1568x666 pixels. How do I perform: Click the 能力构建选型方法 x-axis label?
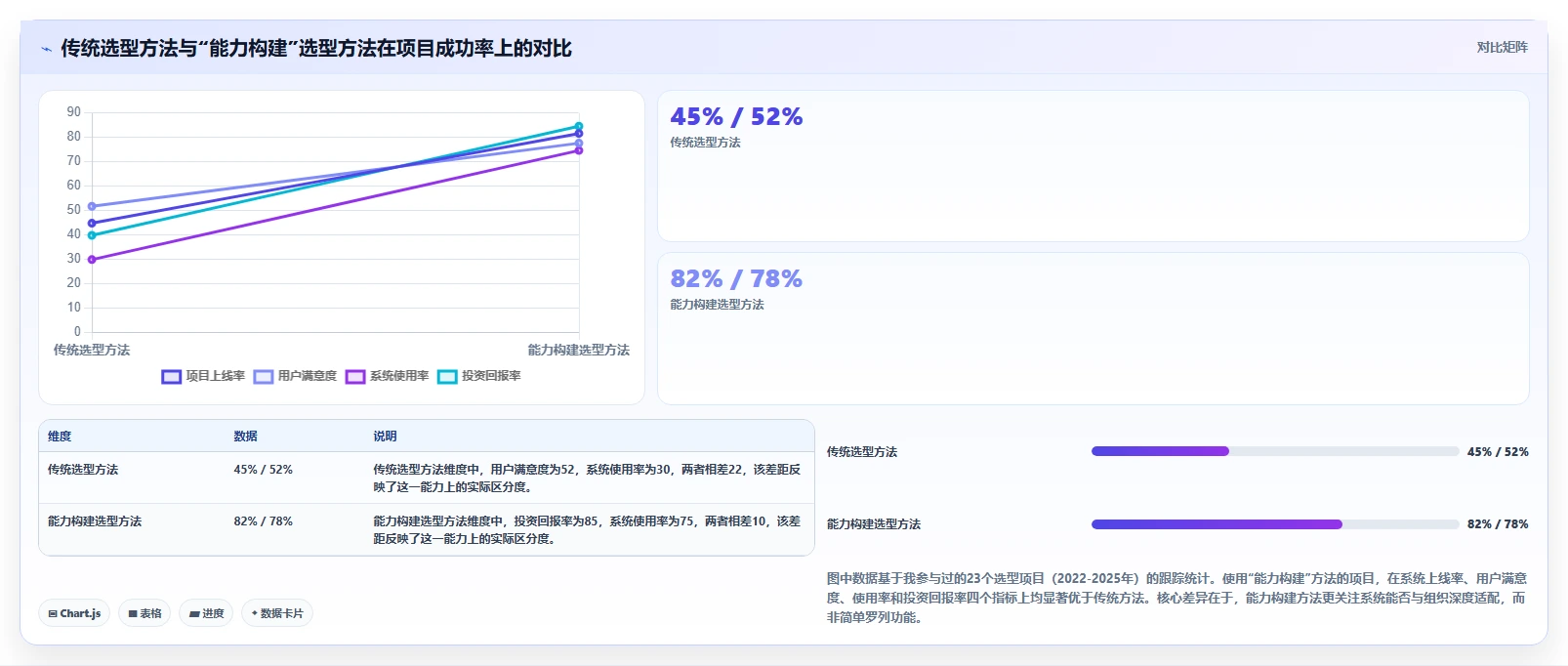coord(579,350)
